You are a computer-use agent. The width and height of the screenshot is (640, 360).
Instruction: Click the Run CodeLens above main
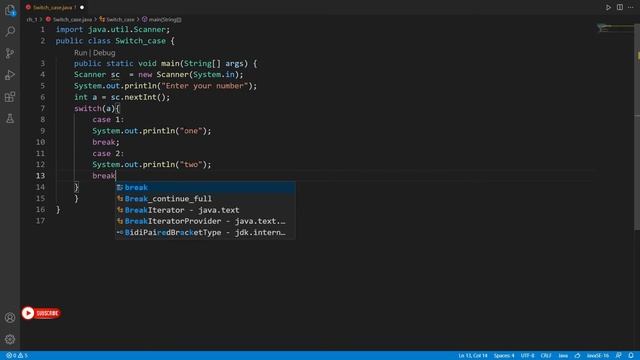(80, 53)
